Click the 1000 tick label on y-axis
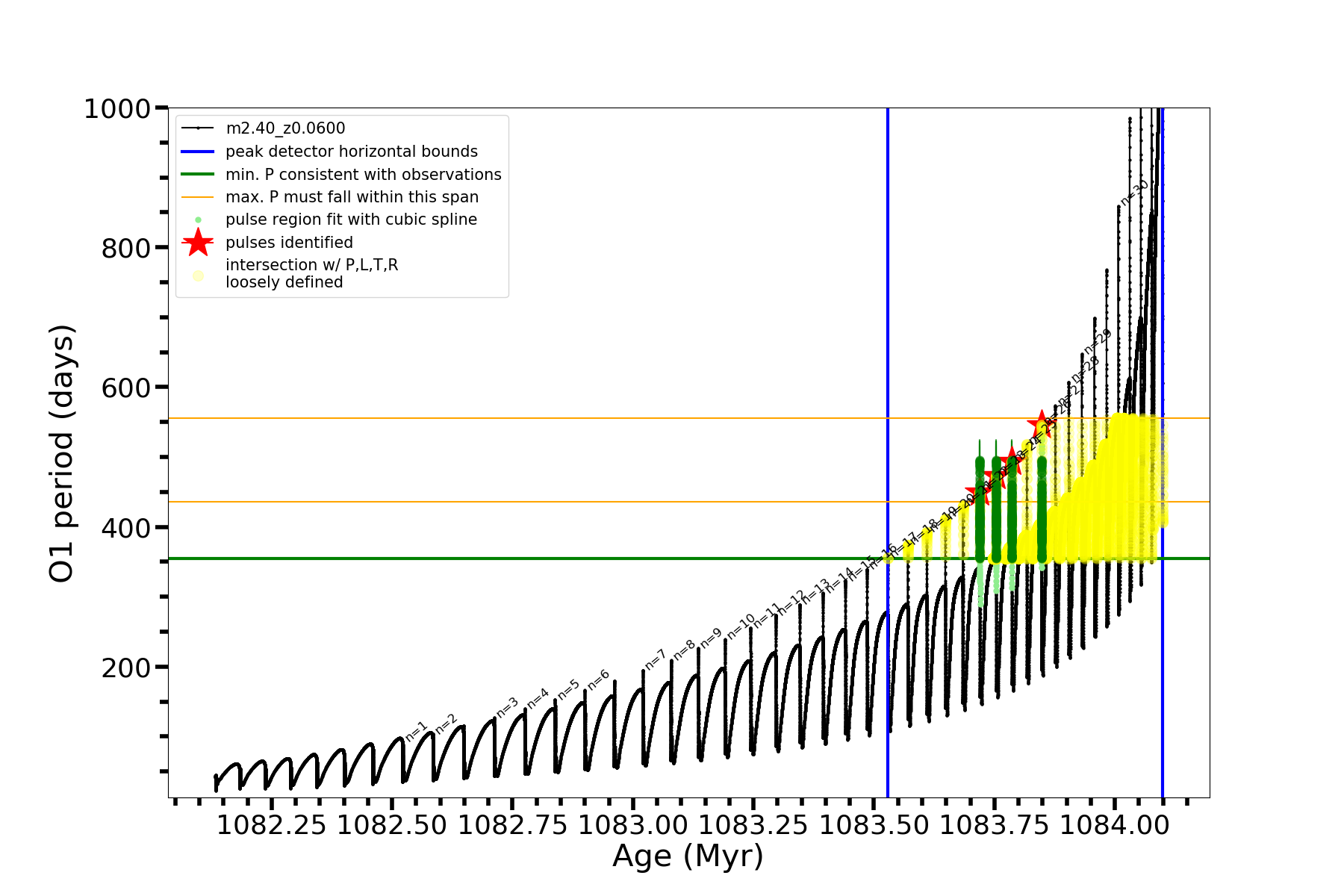This screenshot has width=1344, height=896. [x=117, y=109]
